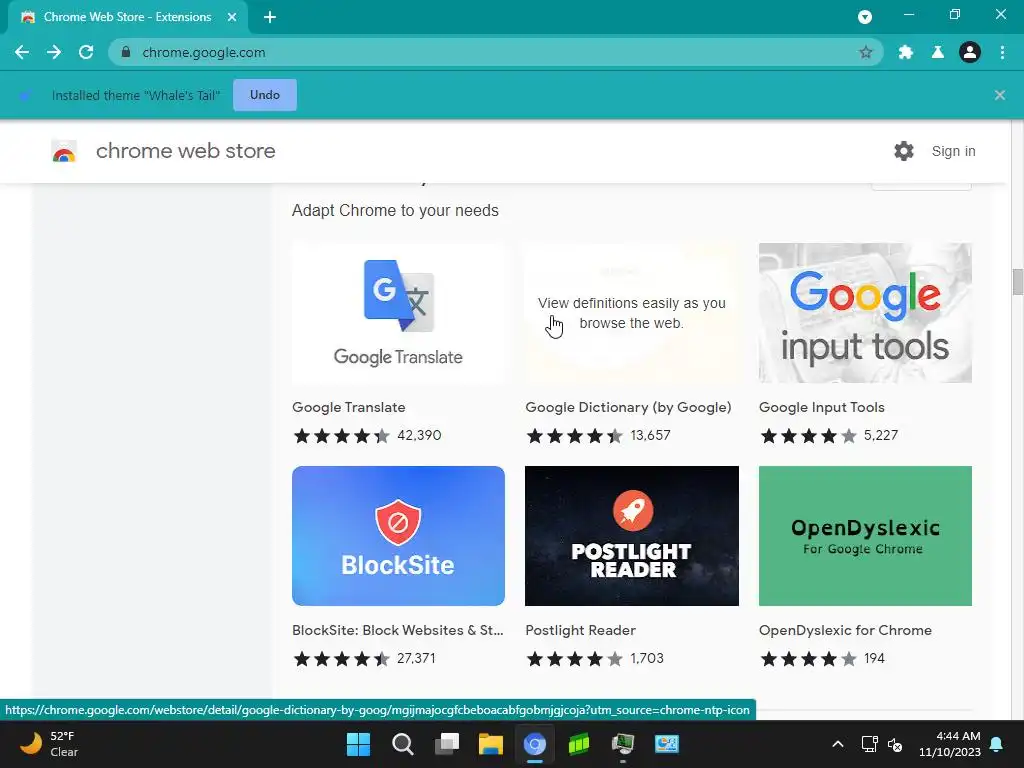Open the Windows Start menu

pos(358,744)
